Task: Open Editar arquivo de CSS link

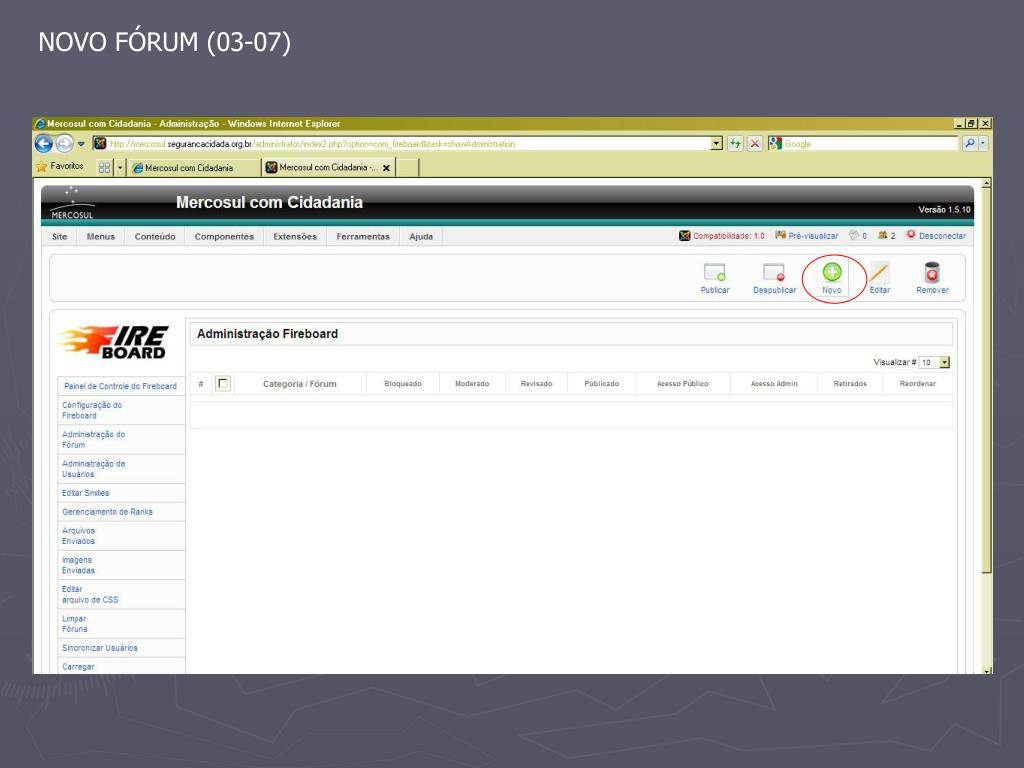Action: click(90, 594)
